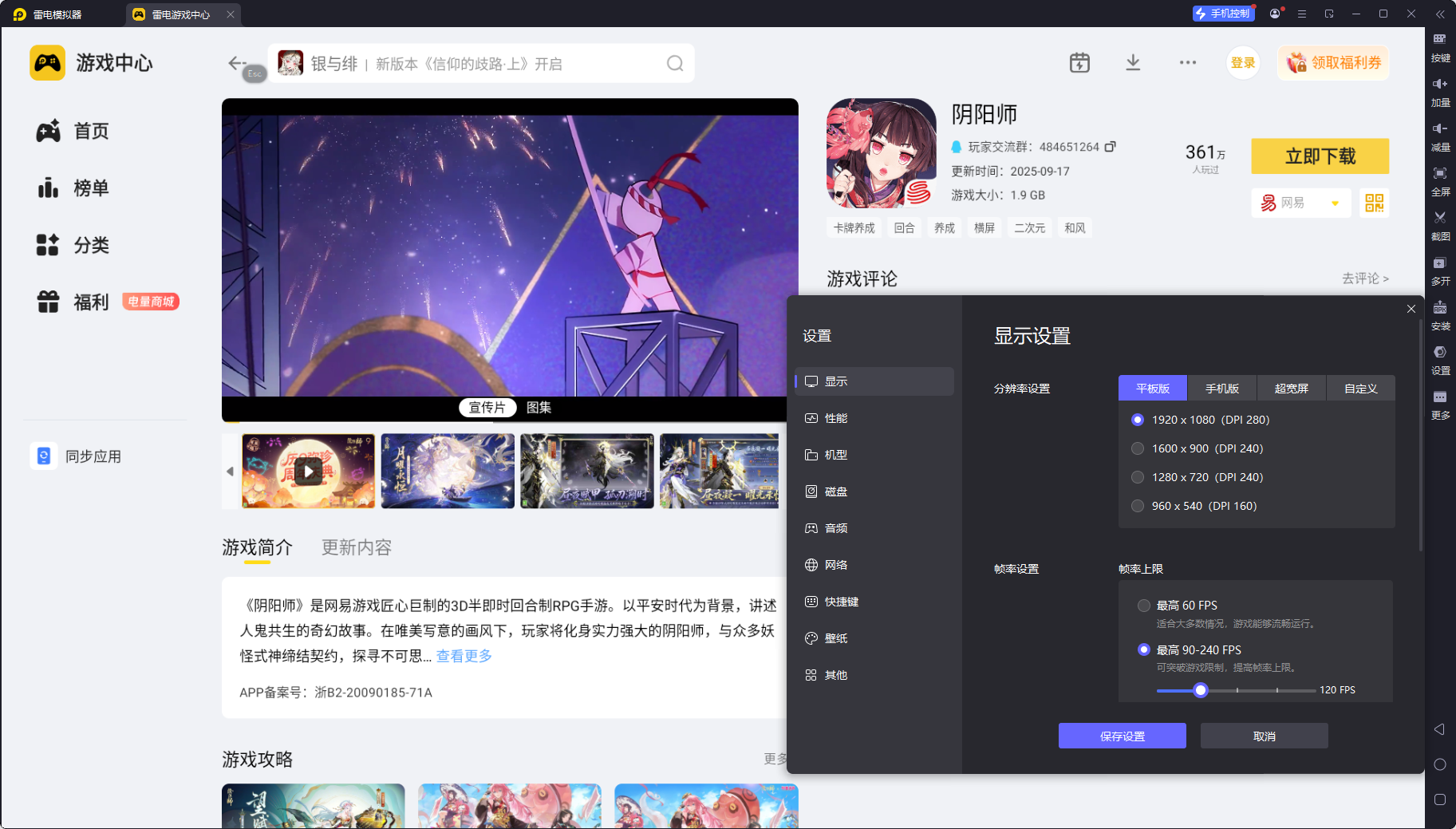The height and width of the screenshot is (829, 1456).
Task: Click the 登录 login button
Action: pyautogui.click(x=1243, y=62)
